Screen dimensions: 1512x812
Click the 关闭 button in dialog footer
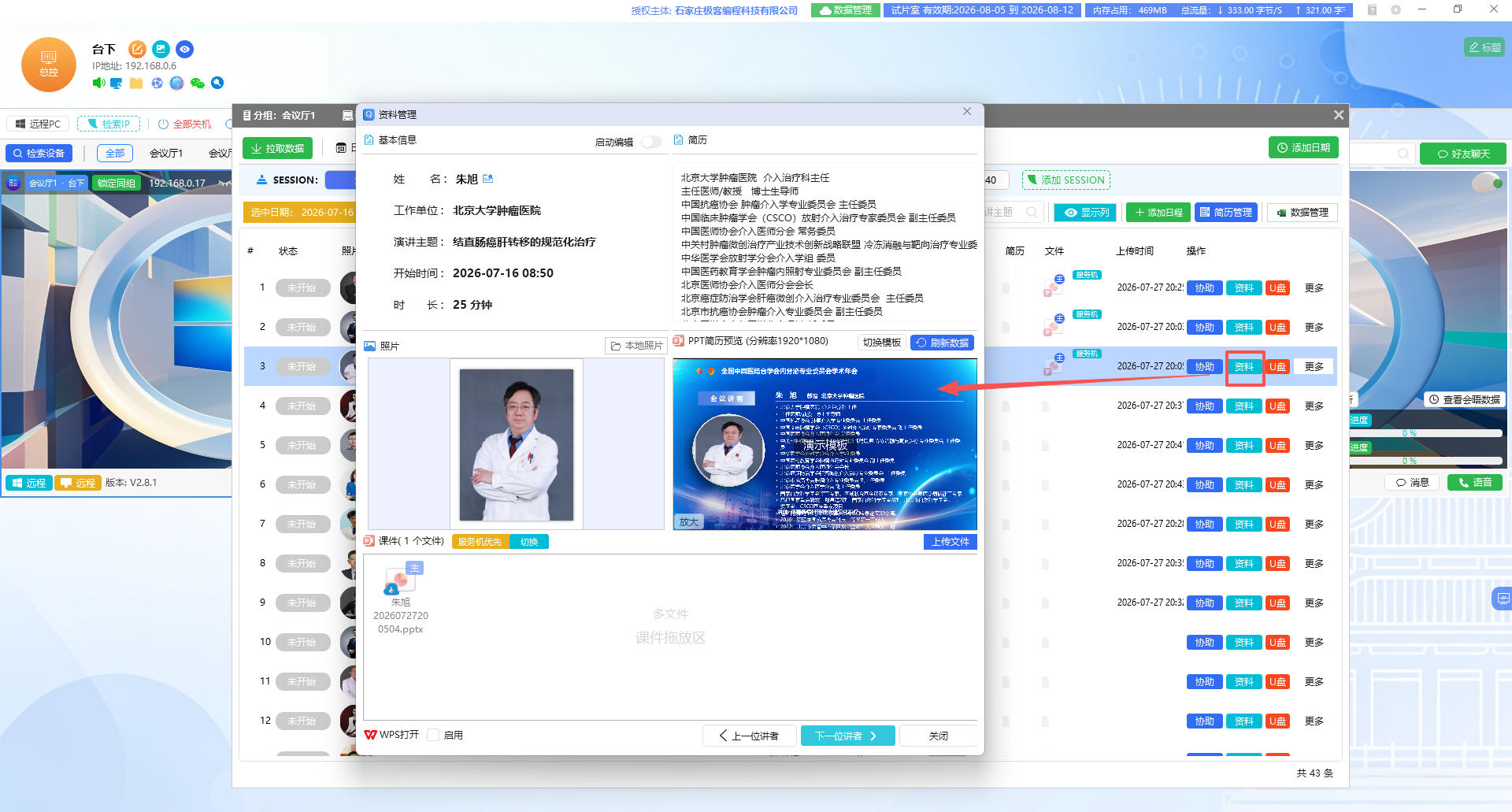939,736
